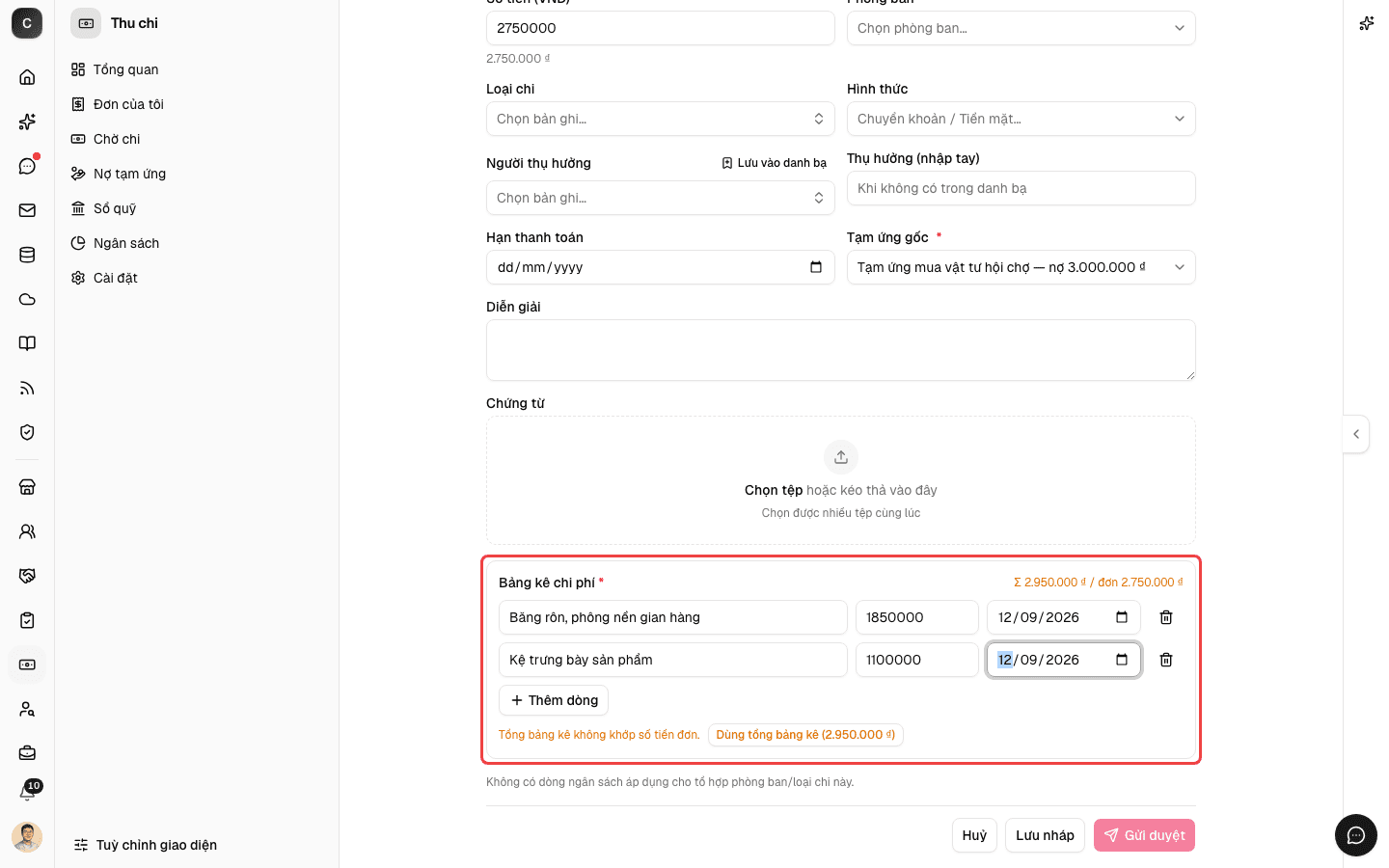Open the open-book icon in the left rail

coord(27,343)
